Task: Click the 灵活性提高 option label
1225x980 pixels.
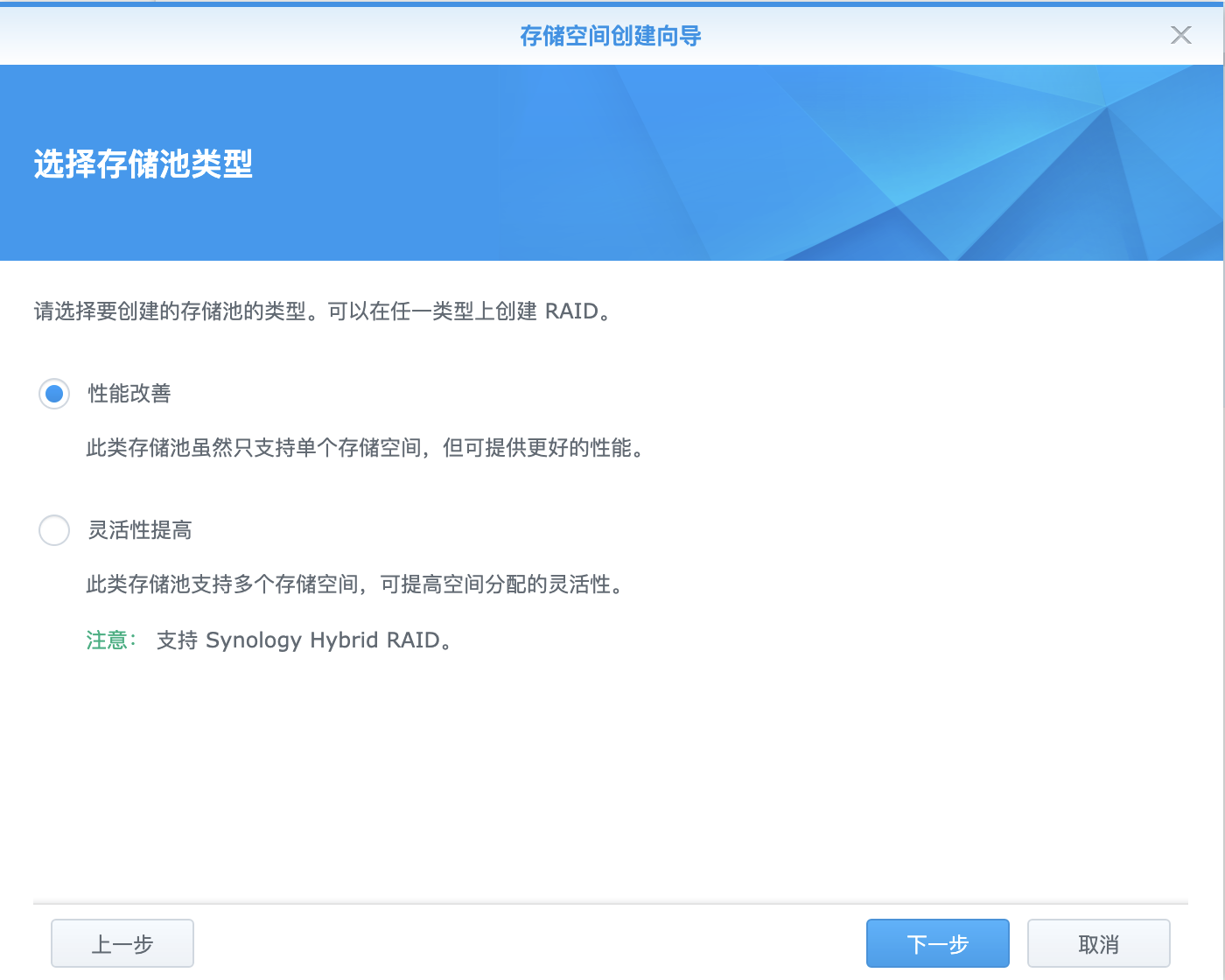Action: [140, 530]
